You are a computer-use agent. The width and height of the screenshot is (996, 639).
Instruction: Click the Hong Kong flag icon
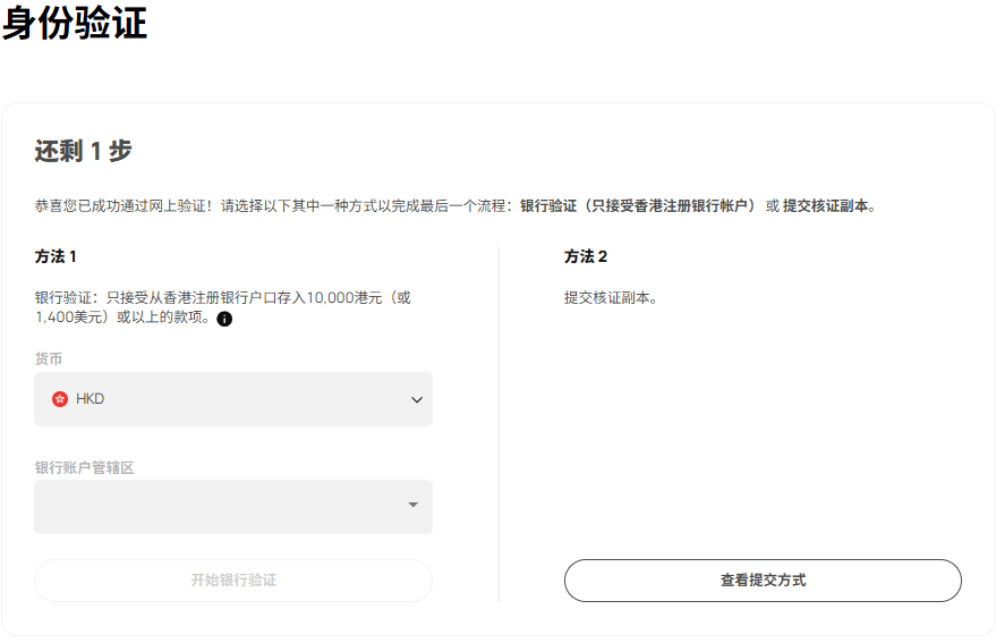[x=60, y=399]
